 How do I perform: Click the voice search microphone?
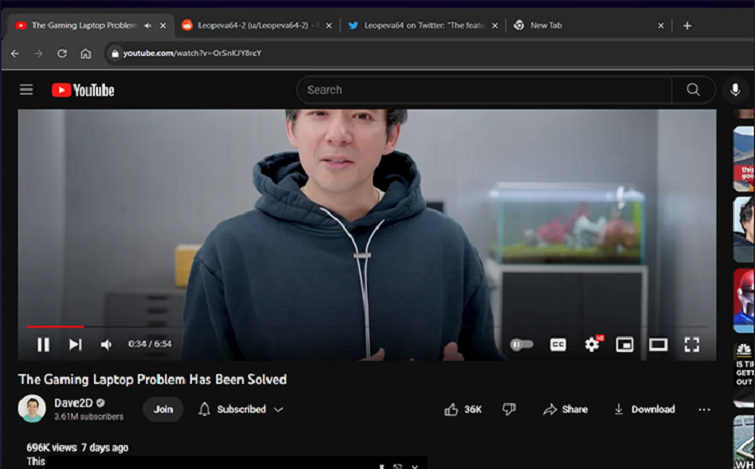735,90
